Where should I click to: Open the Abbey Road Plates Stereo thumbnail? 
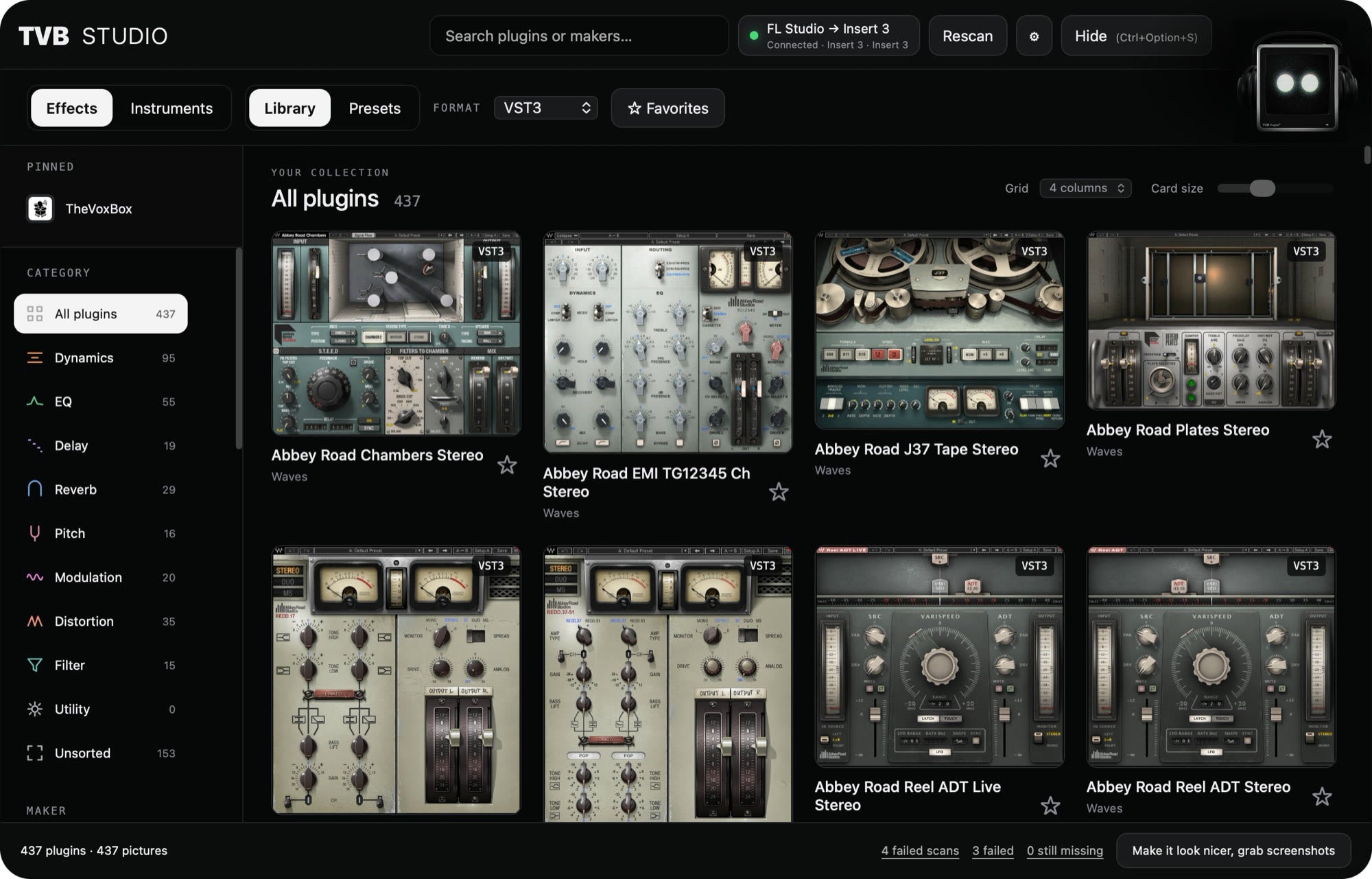[1211, 320]
